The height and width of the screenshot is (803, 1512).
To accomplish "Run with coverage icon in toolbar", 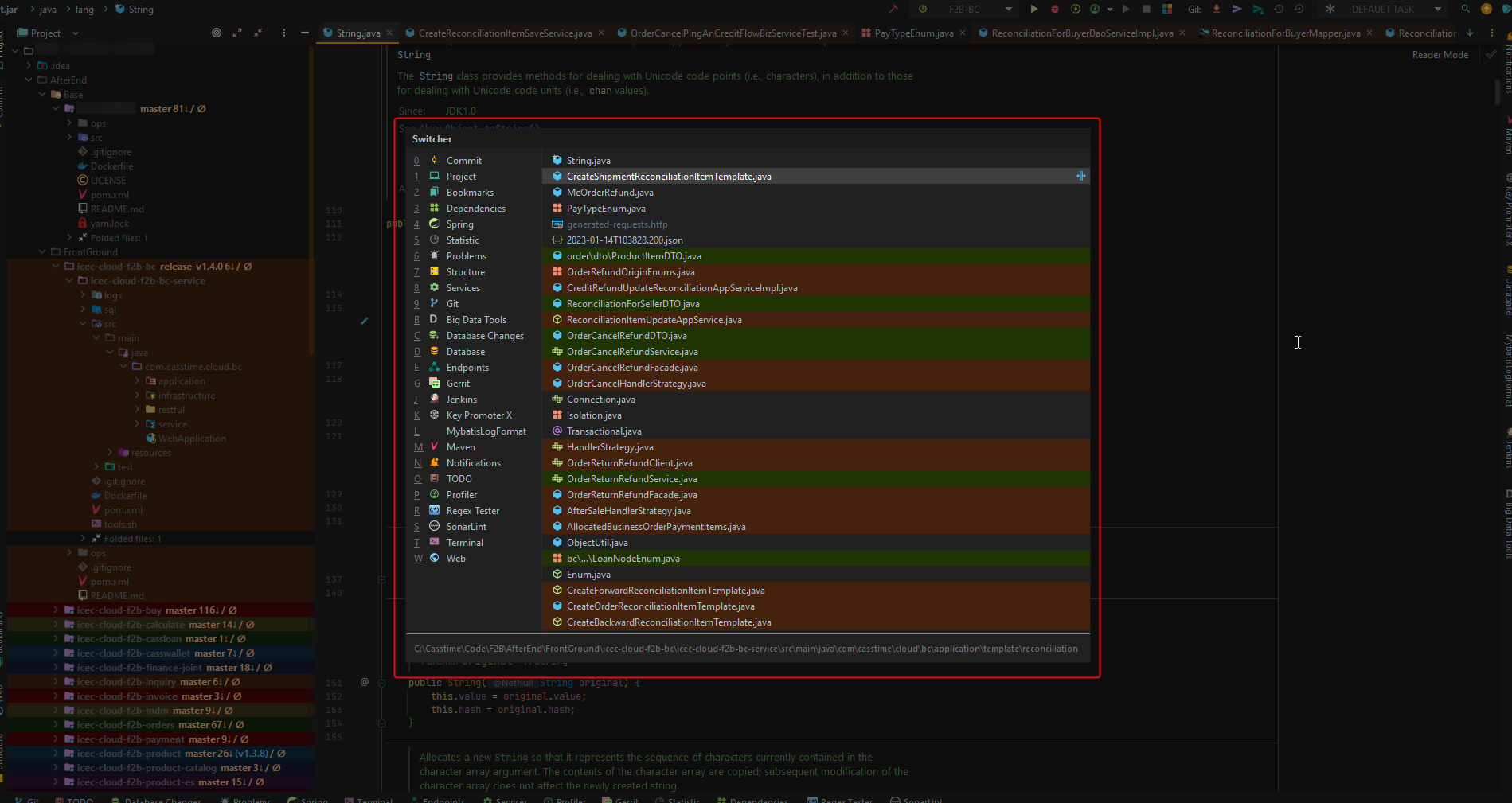I will pos(1076,9).
